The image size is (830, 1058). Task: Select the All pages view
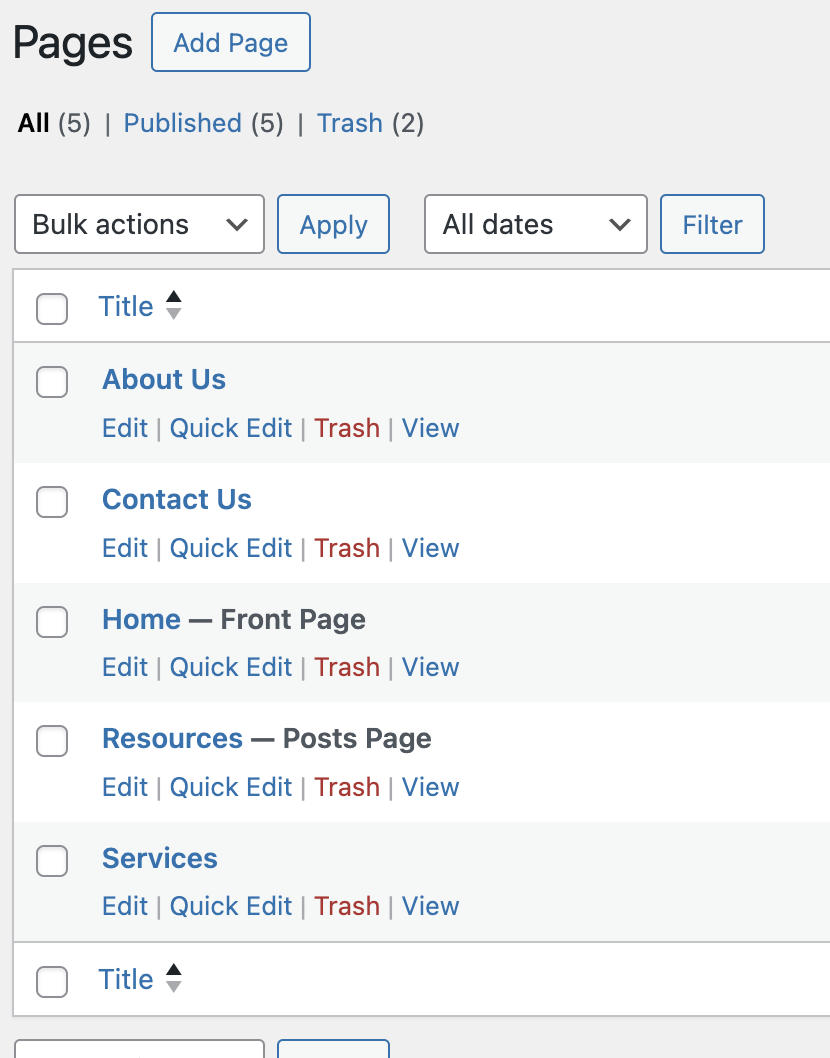coord(33,123)
